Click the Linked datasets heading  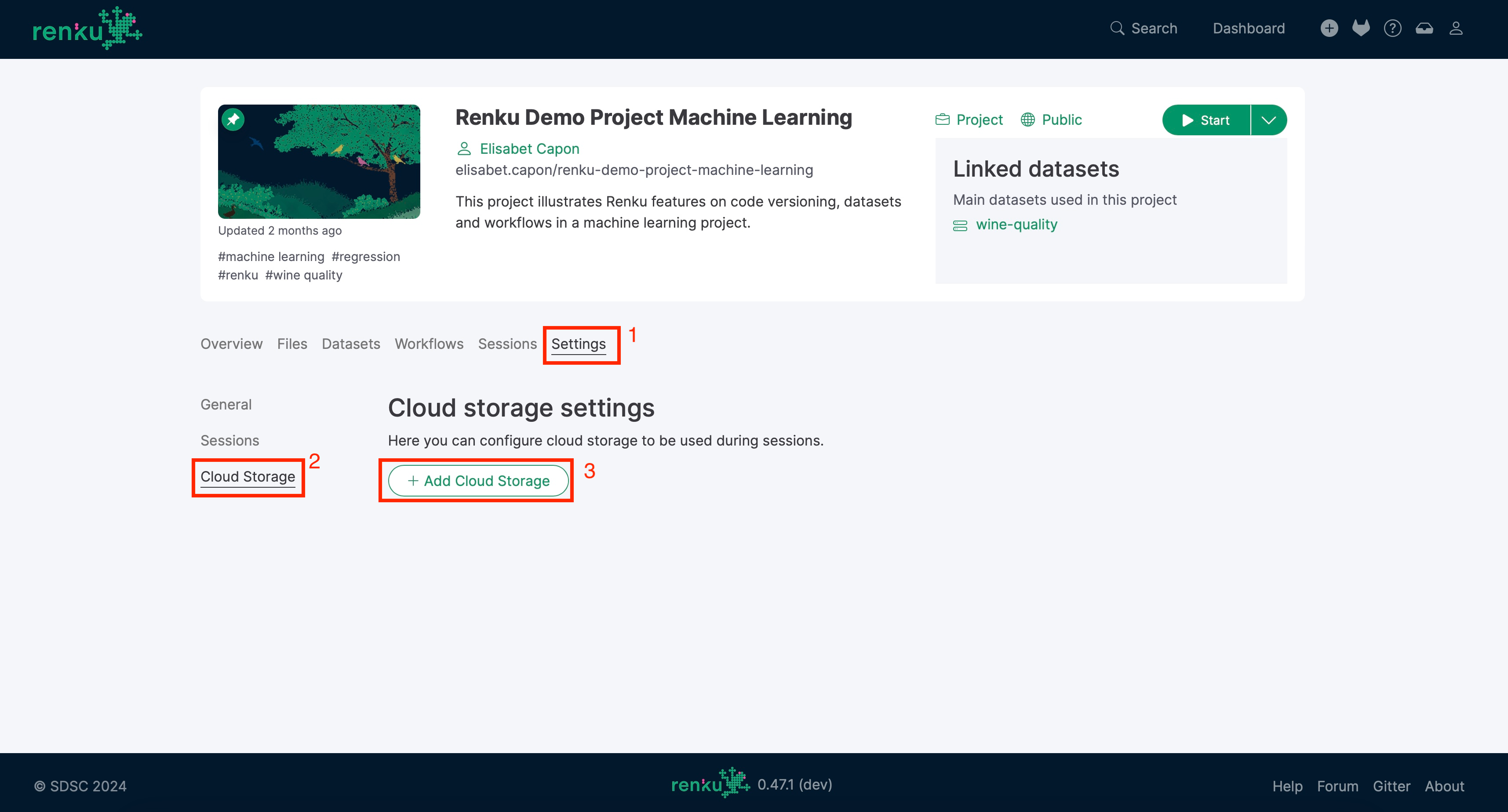(1035, 169)
